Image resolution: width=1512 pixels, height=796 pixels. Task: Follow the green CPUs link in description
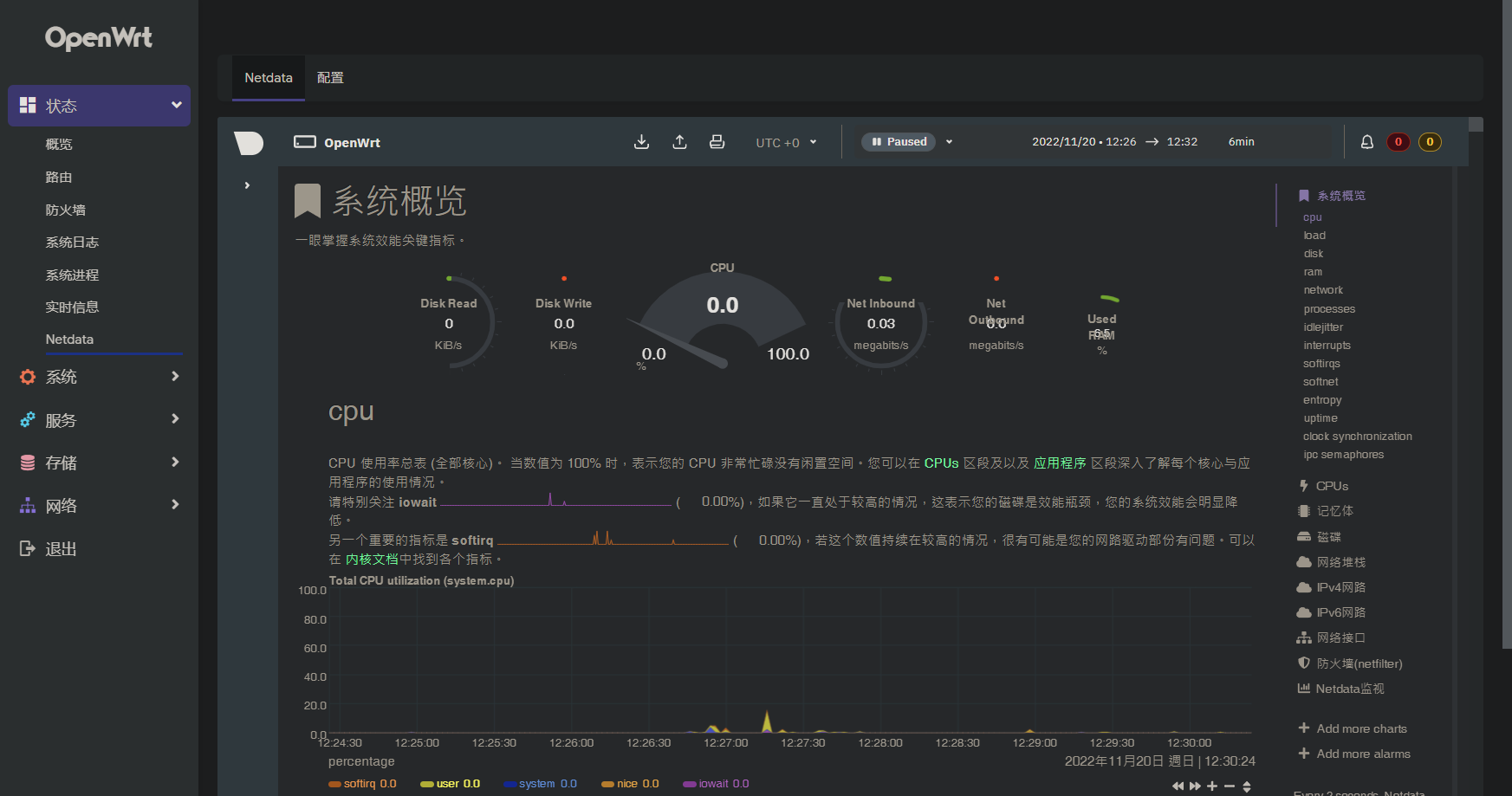point(941,463)
